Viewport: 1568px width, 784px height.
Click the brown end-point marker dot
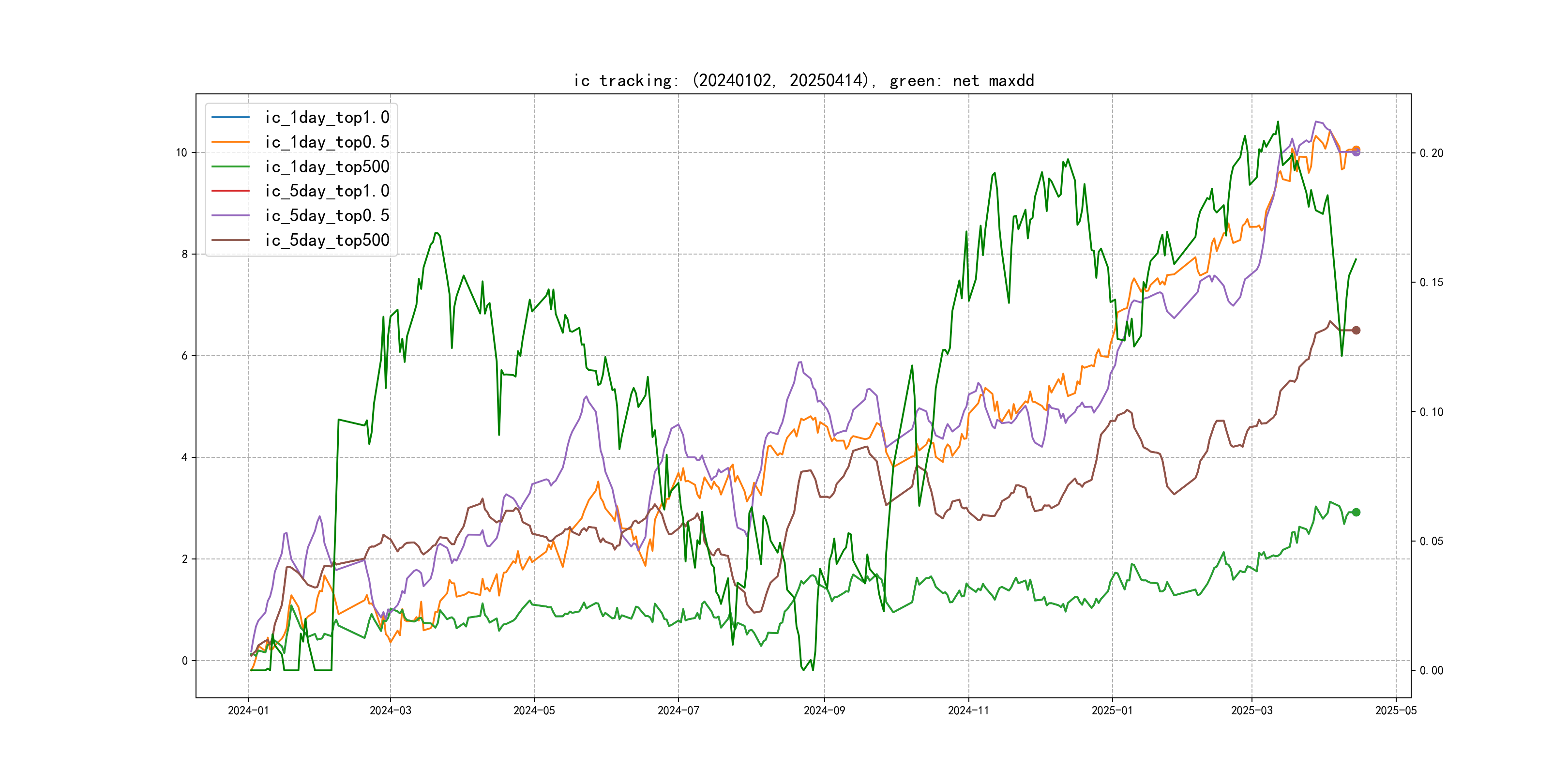(x=1356, y=331)
